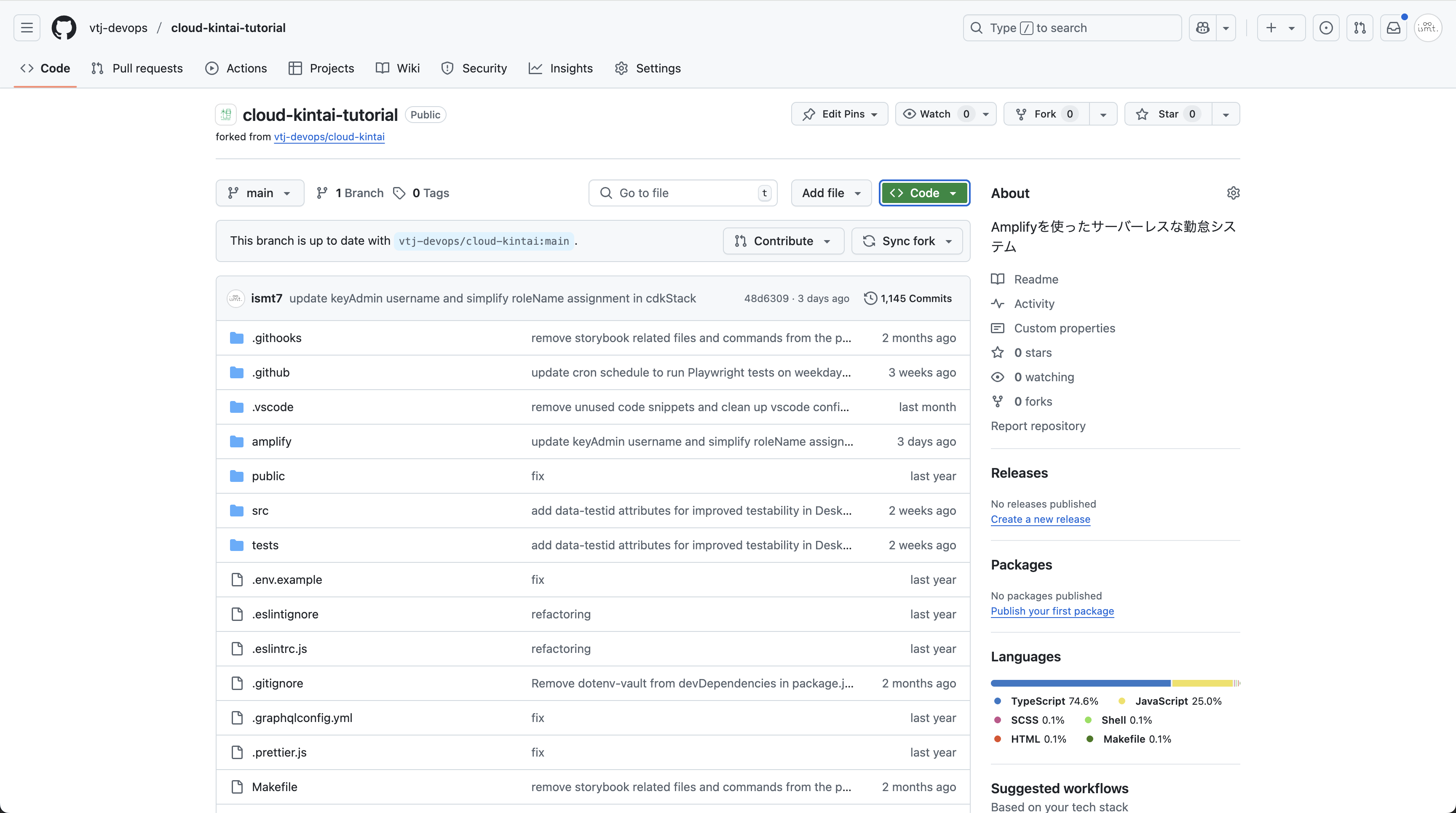Open the Sync fork dropdown
Viewport: 1456px width, 813px height.
pyautogui.click(x=907, y=241)
